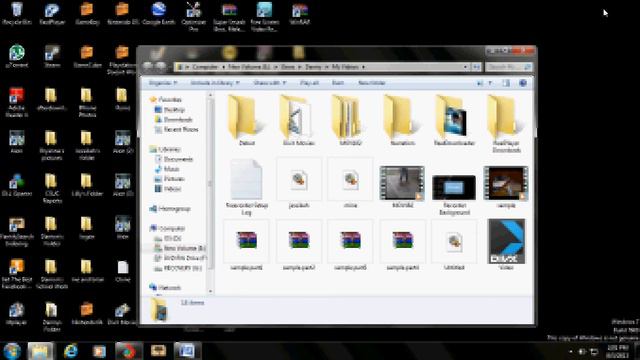Viewport: 640px width, 360px height.
Task: Select the sample.part2 archive file
Action: 299,245
